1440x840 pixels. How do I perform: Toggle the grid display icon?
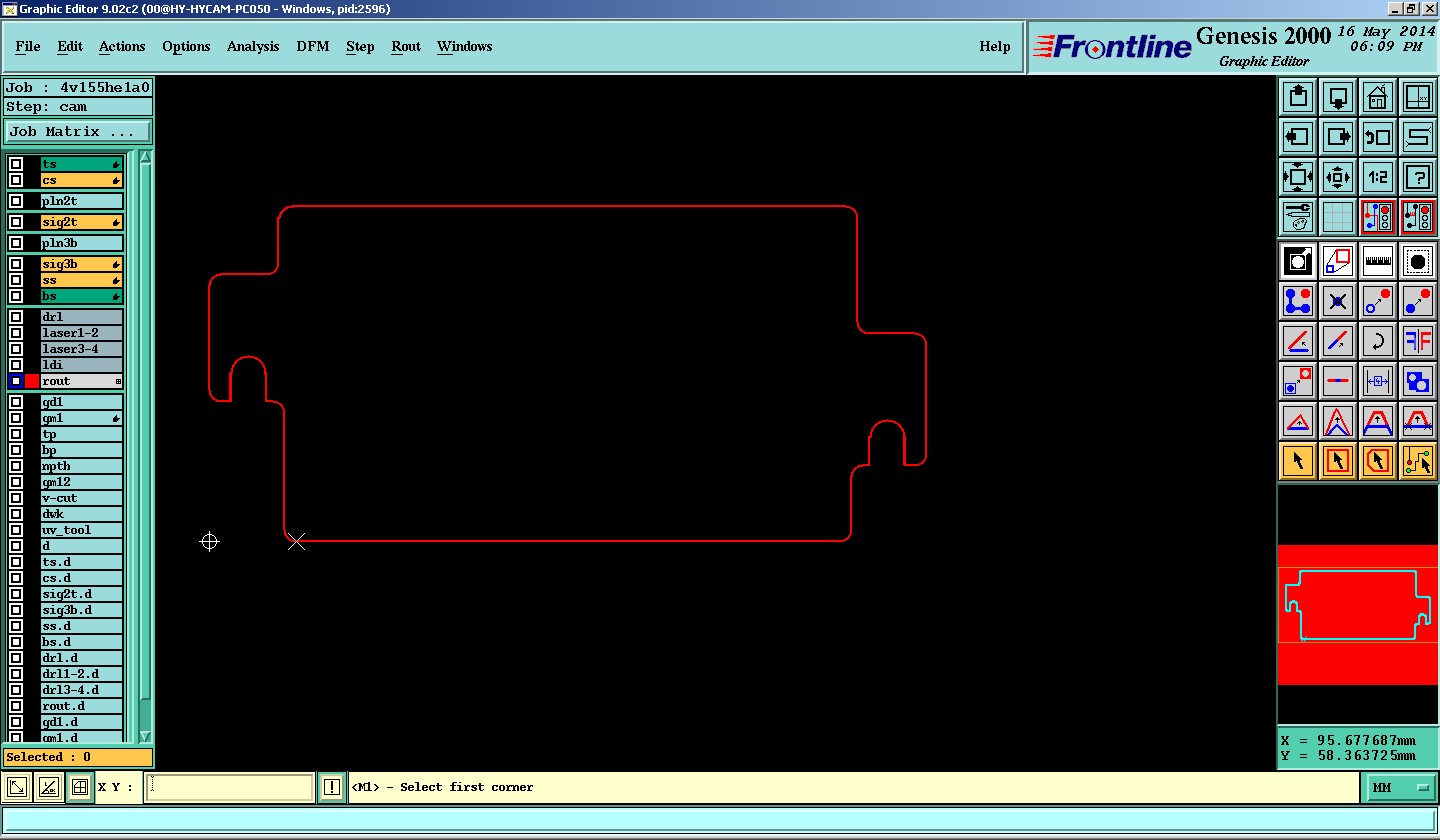click(x=1338, y=217)
